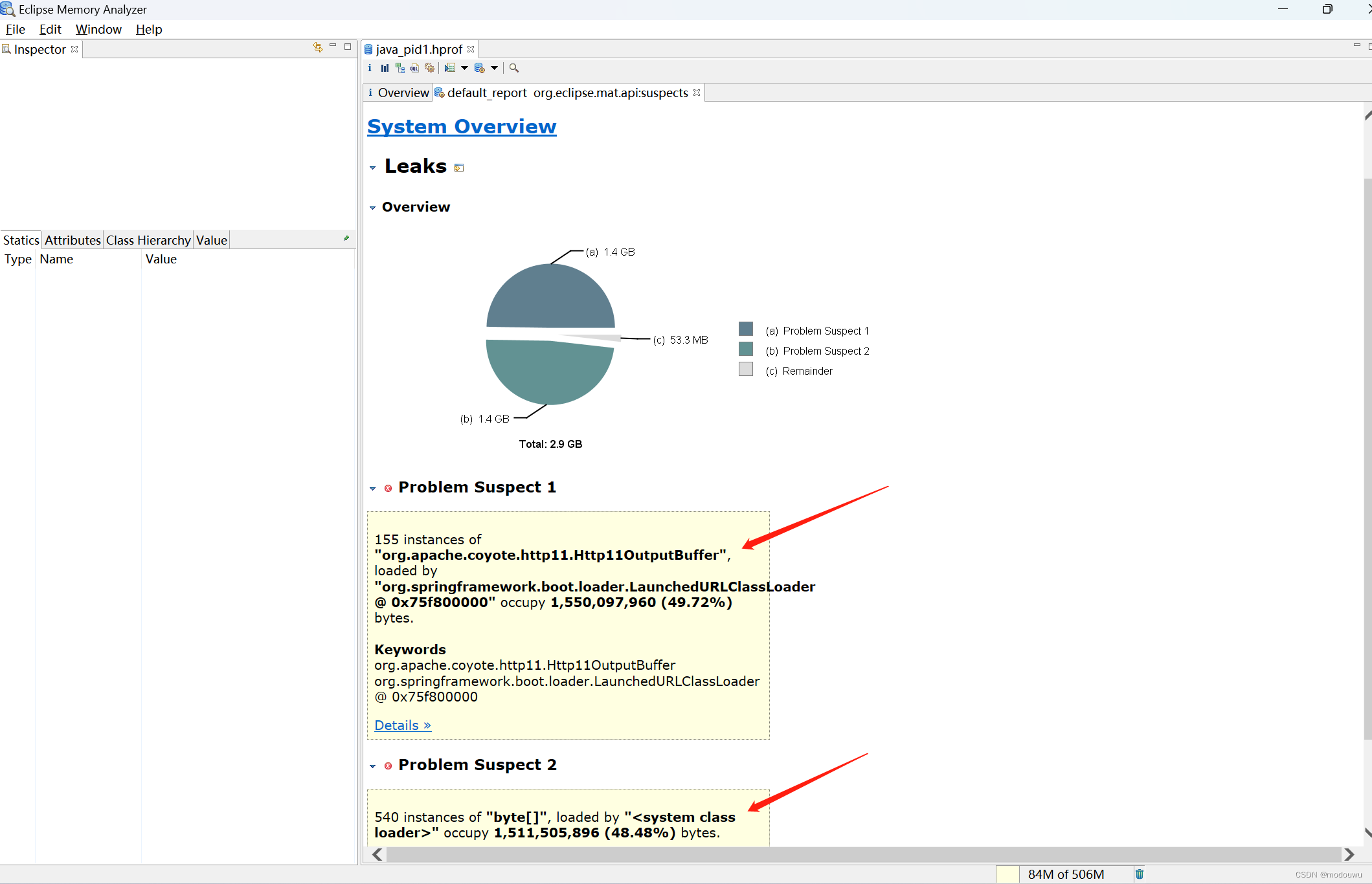Viewport: 1372px width, 884px height.
Task: Switch to the Class Hierarchy tab
Action: pos(148,240)
